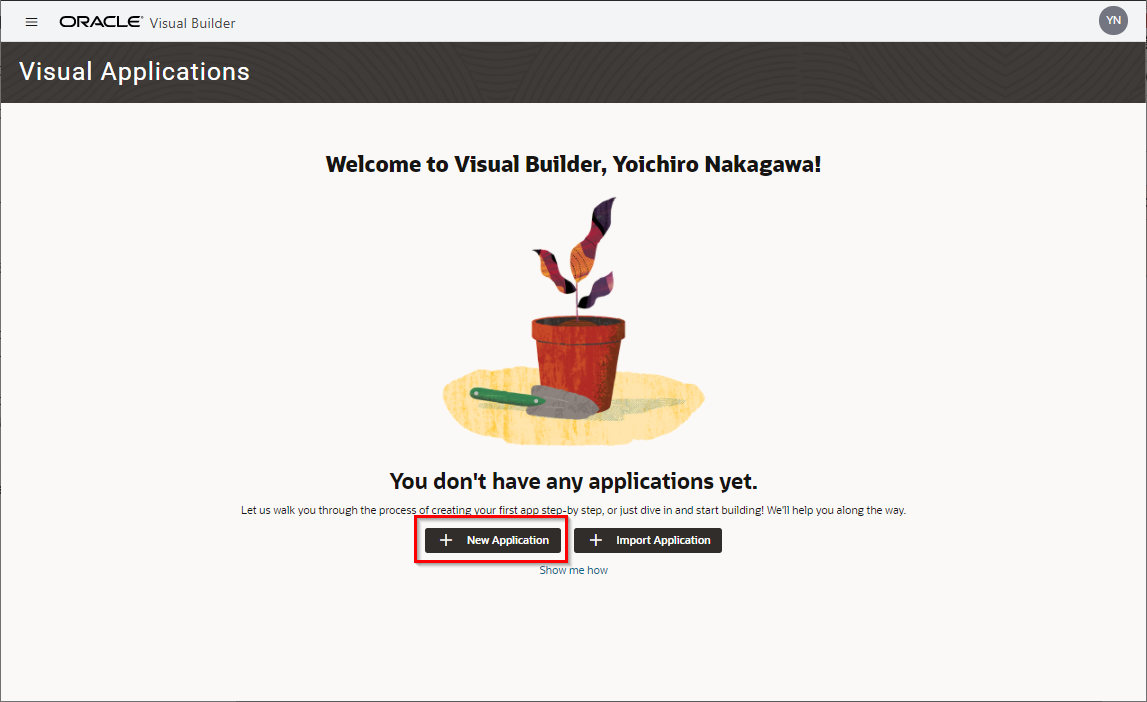Click the empty white top navigation bar
This screenshot has width=1147, height=702.
pyautogui.click(x=650, y=21)
